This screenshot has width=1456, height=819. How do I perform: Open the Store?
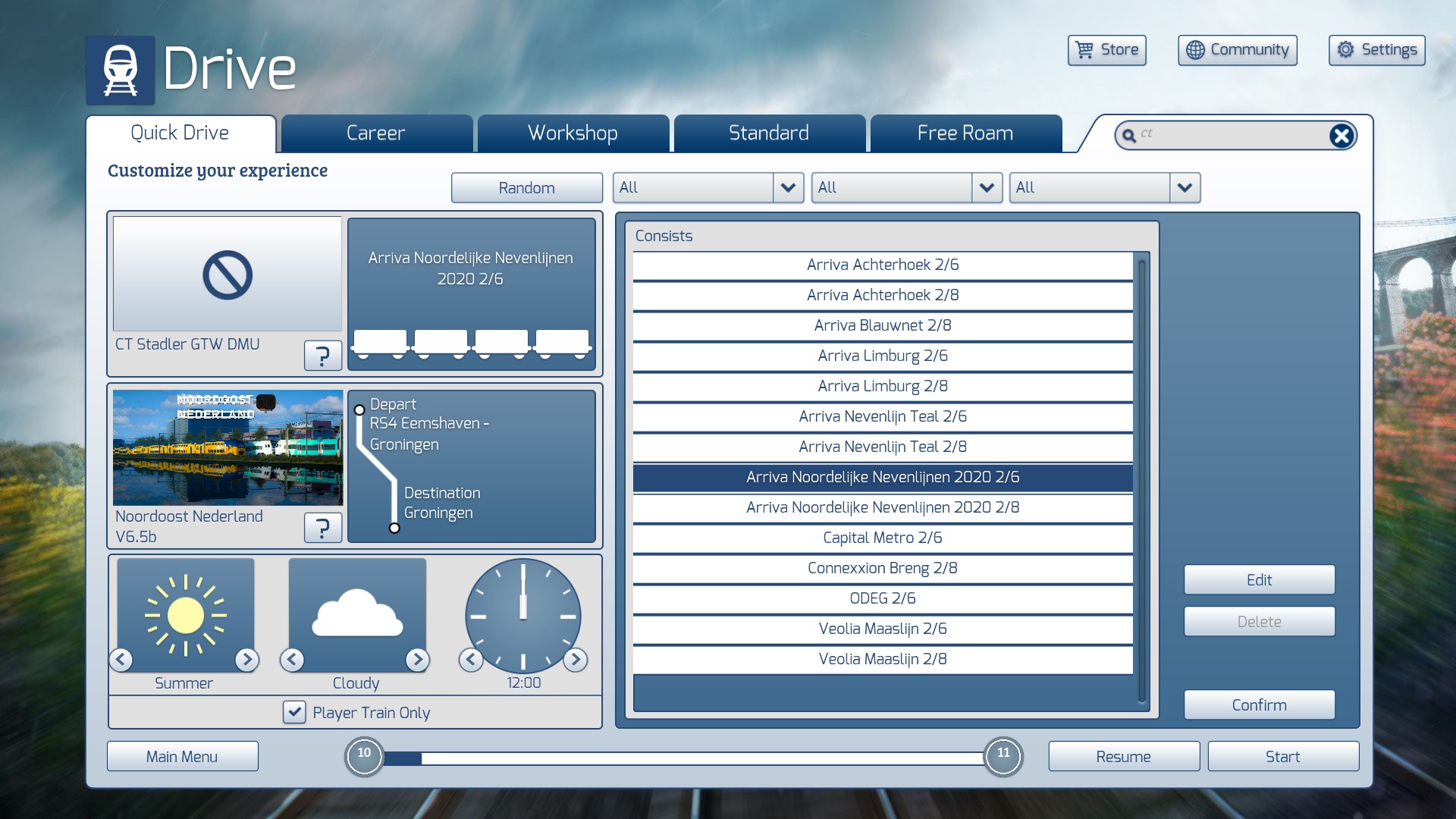click(x=1106, y=50)
